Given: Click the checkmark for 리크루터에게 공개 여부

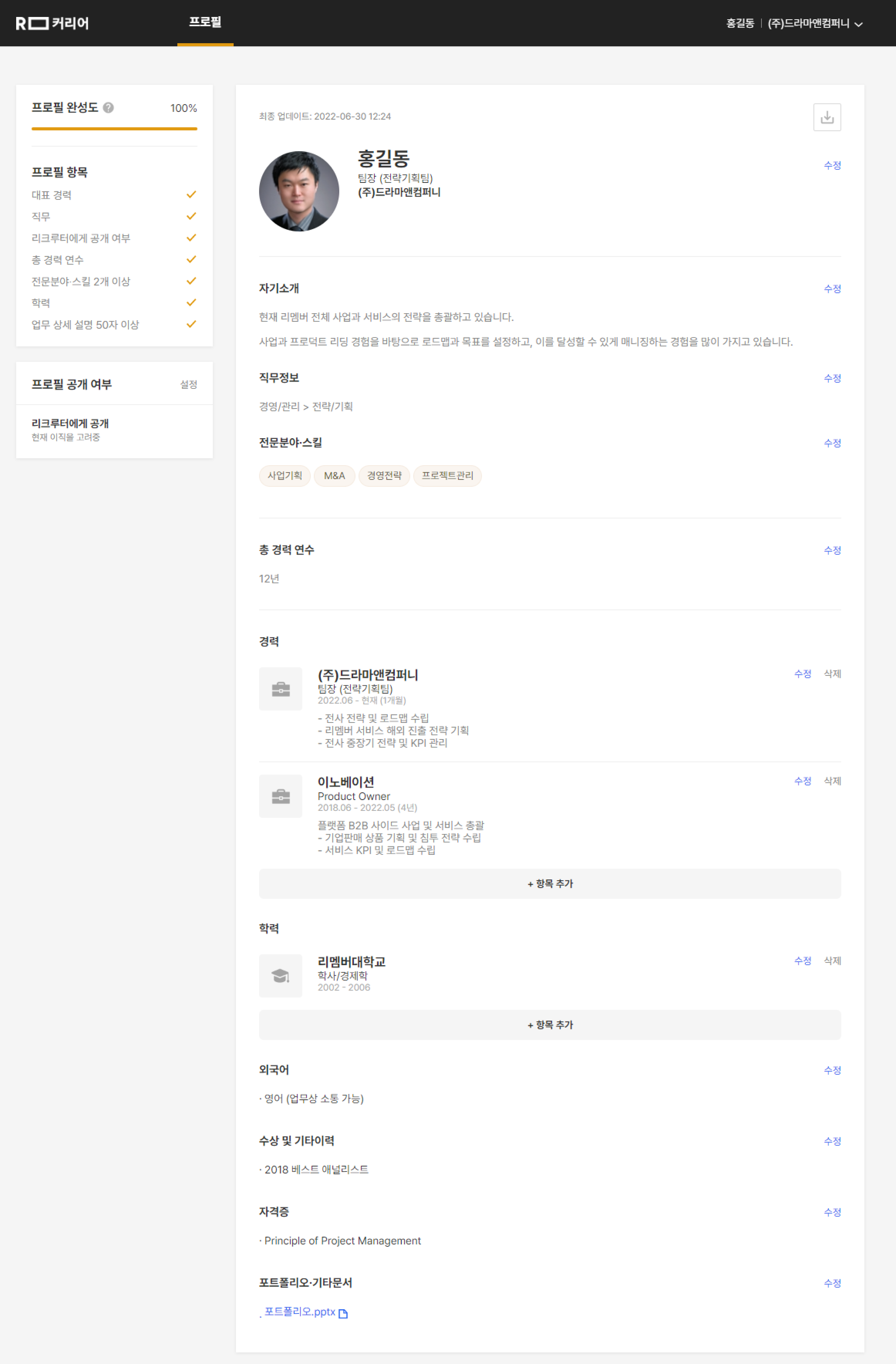Looking at the screenshot, I should (191, 238).
